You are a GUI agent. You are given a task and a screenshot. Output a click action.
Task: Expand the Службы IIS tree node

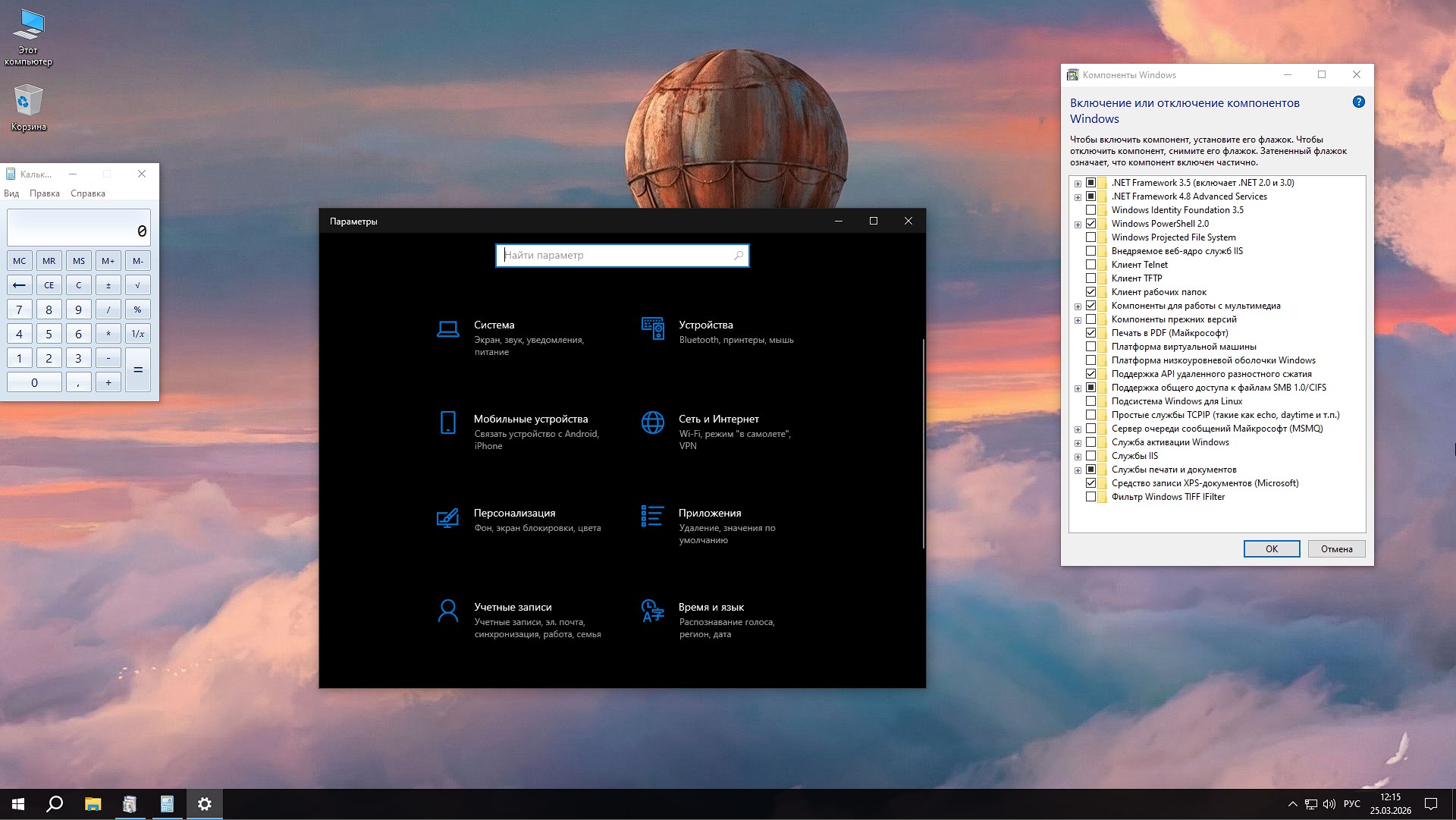tap(1078, 455)
